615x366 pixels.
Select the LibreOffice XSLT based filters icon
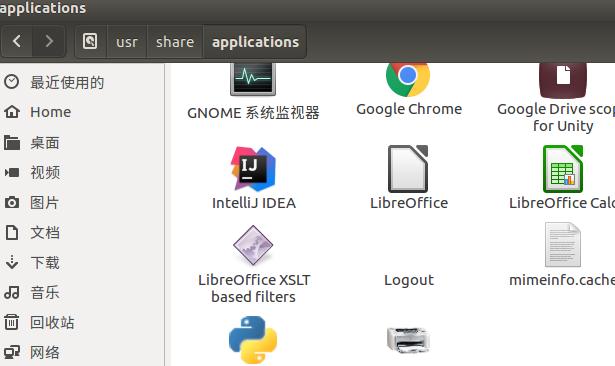[253, 245]
